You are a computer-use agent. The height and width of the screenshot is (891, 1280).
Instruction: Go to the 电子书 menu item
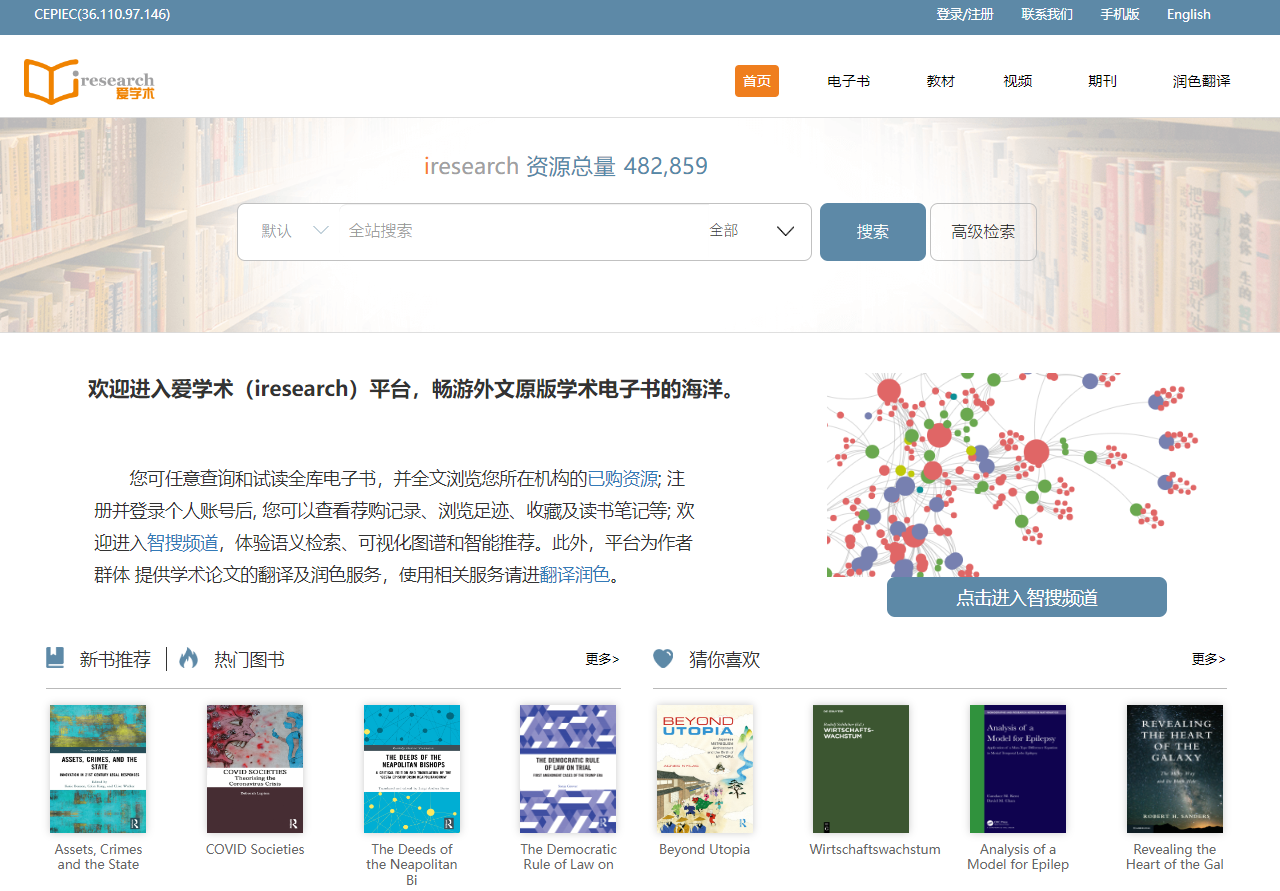[848, 81]
